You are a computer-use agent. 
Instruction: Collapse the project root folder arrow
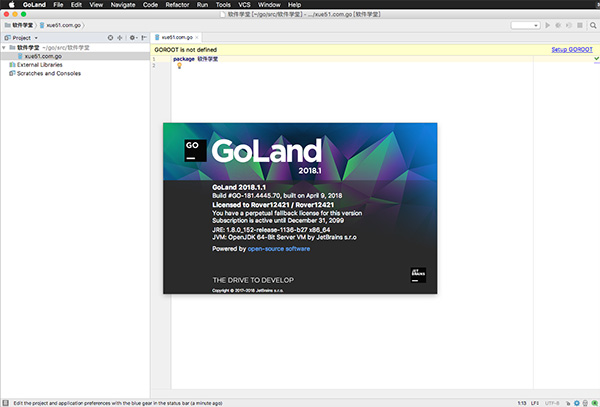4,48
